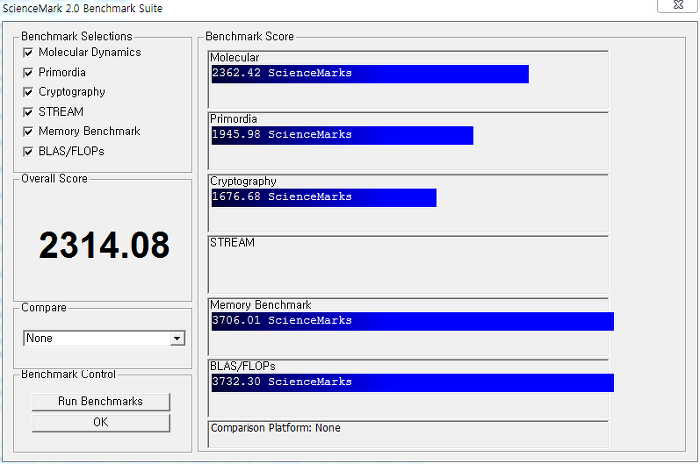Uncheck the Memory Benchmark checkbox
Image resolution: width=700 pixels, height=464 pixels.
click(x=28, y=131)
